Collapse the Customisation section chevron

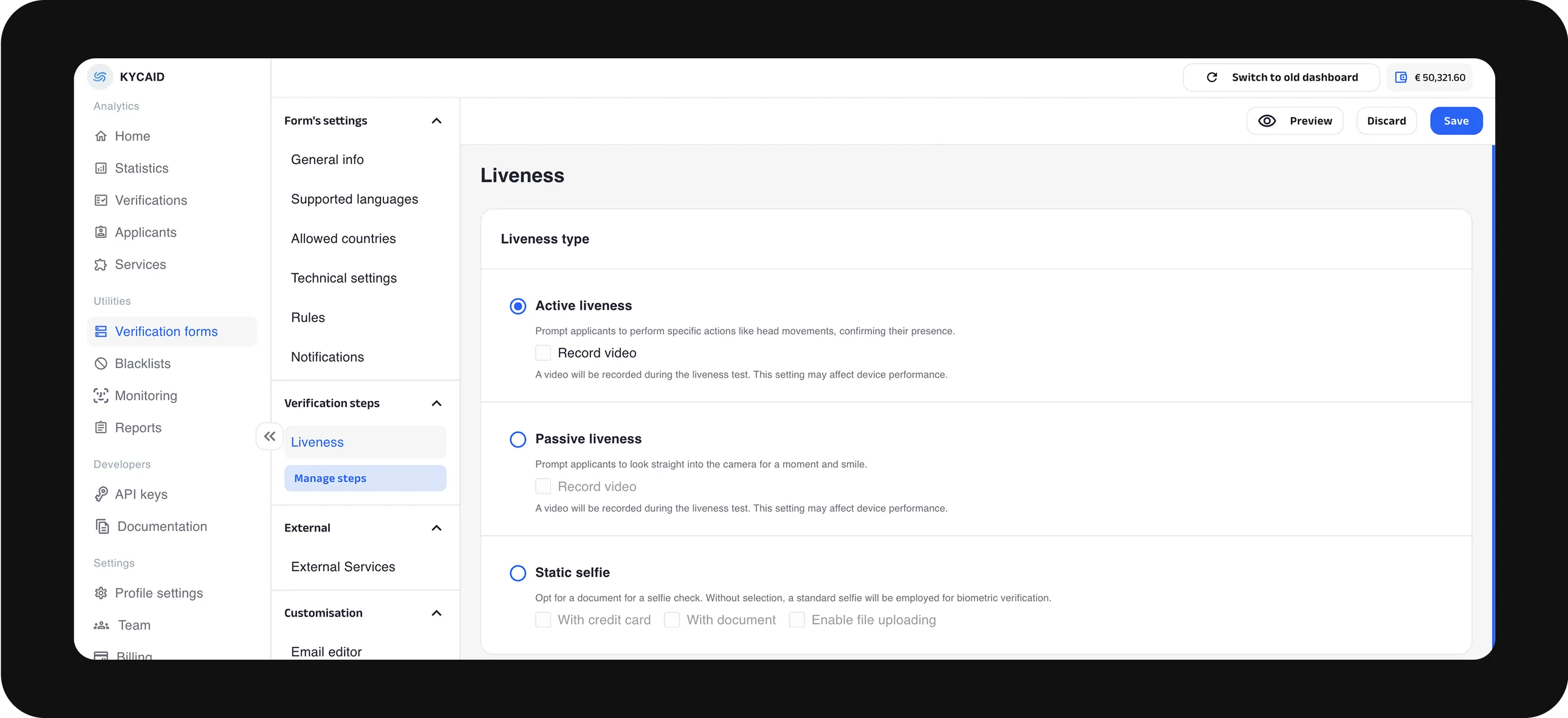pyautogui.click(x=436, y=614)
